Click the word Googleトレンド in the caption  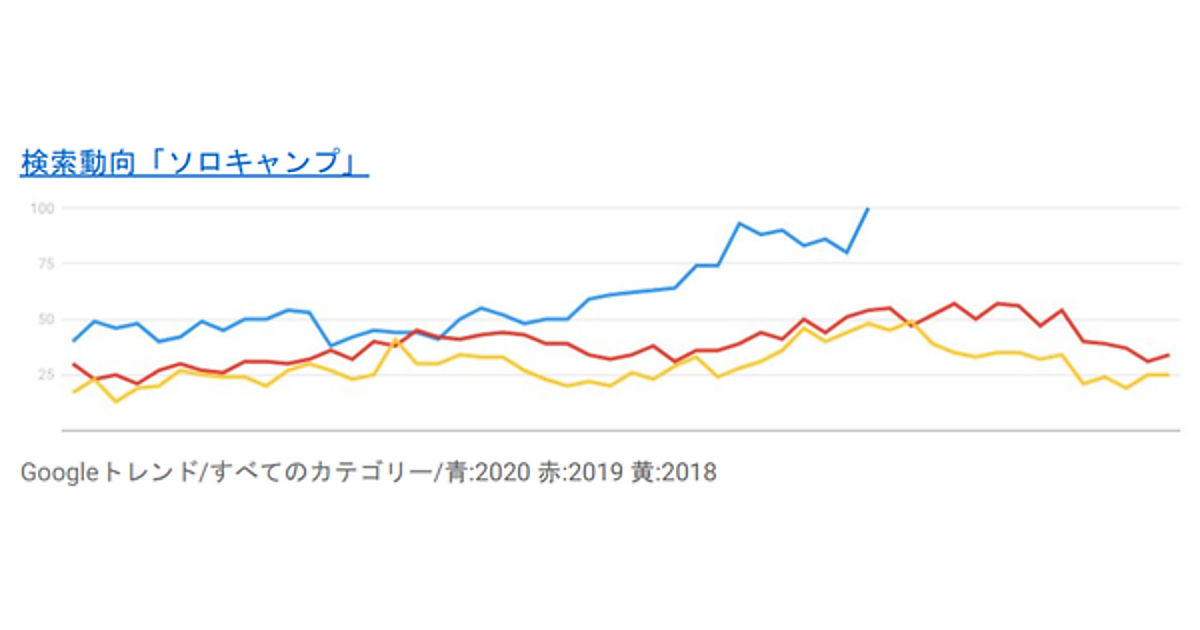pos(107,472)
